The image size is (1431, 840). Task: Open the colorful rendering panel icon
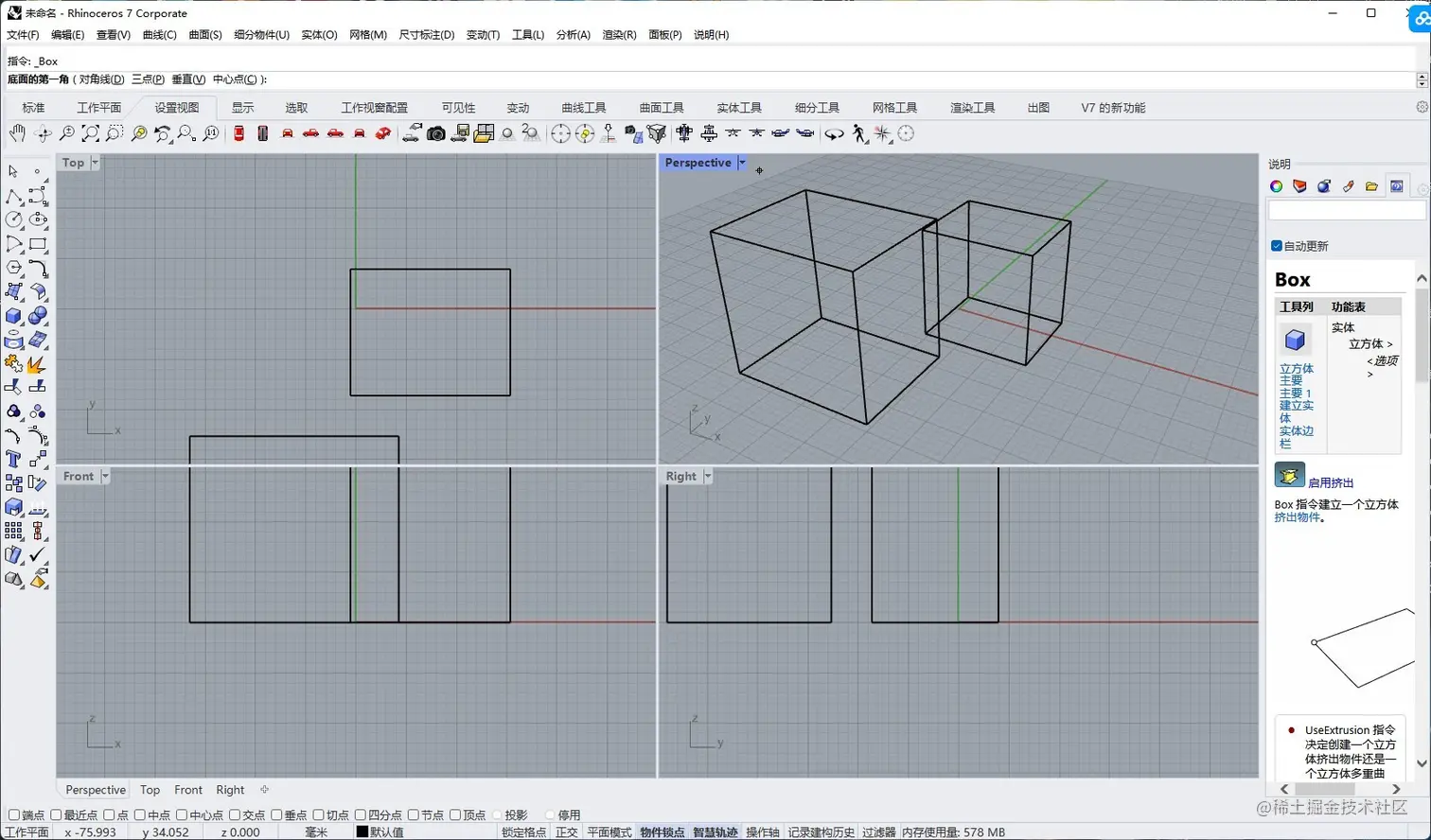click(1276, 186)
